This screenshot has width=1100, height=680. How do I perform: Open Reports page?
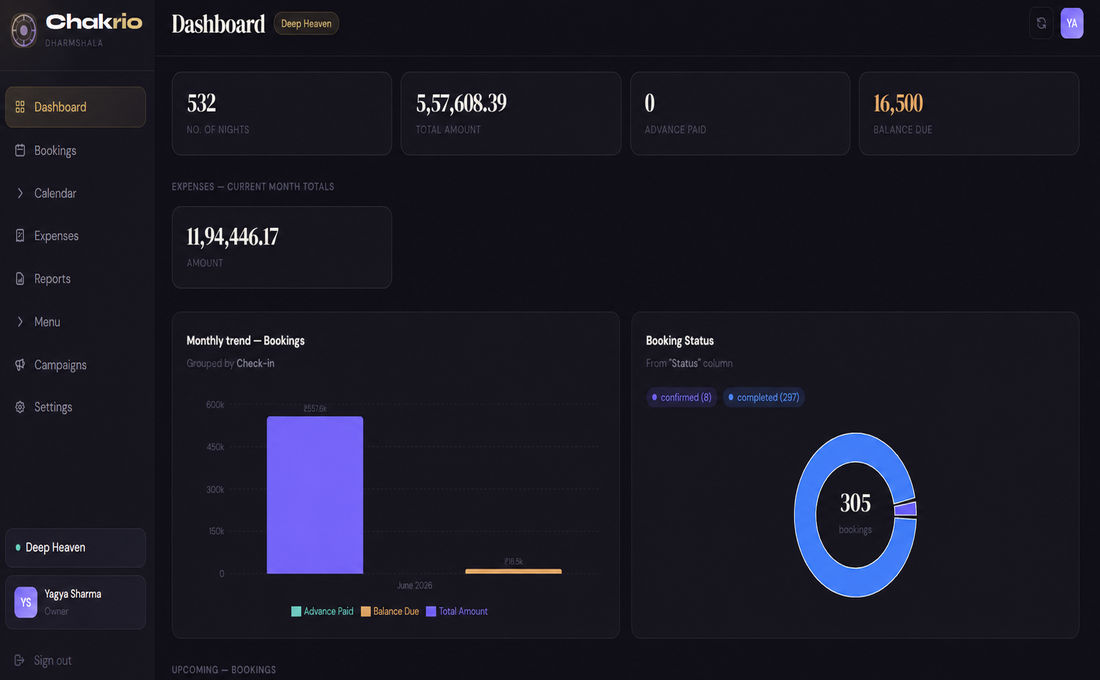point(75,279)
